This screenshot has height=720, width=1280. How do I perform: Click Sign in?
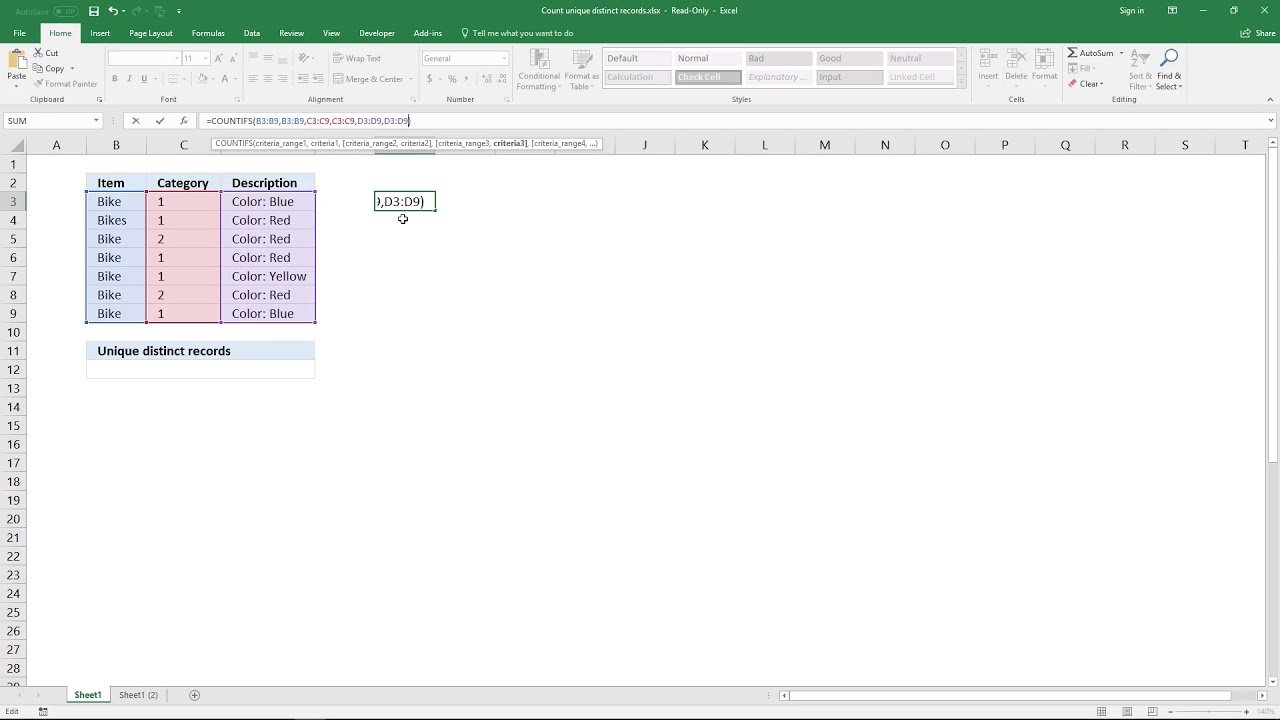[1132, 11]
